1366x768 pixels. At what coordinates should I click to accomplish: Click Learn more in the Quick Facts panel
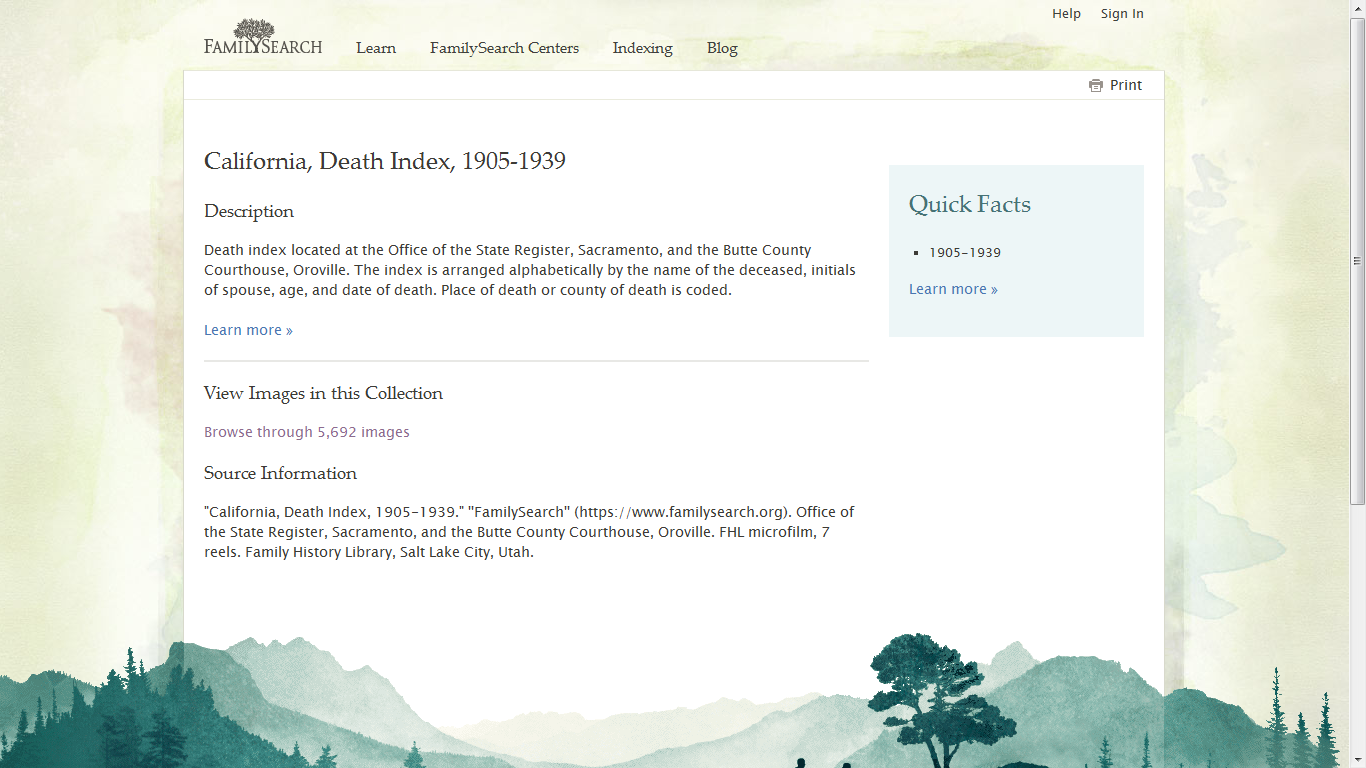click(x=953, y=289)
